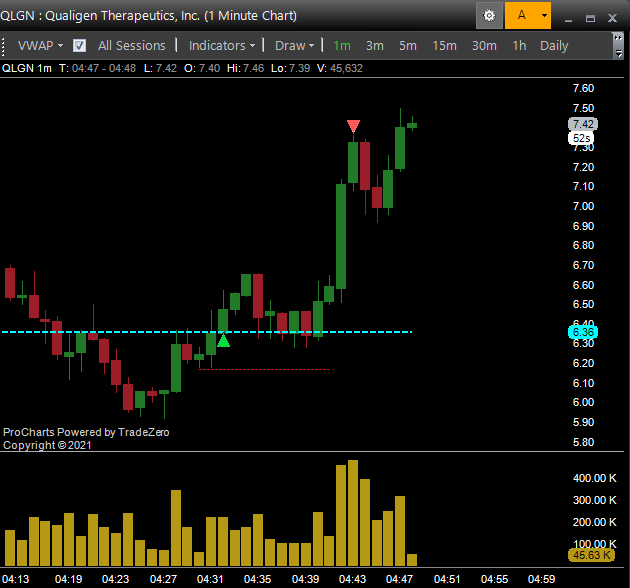Open the VWAP dropdown
Image resolution: width=630 pixels, height=588 pixels.
click(x=40, y=45)
